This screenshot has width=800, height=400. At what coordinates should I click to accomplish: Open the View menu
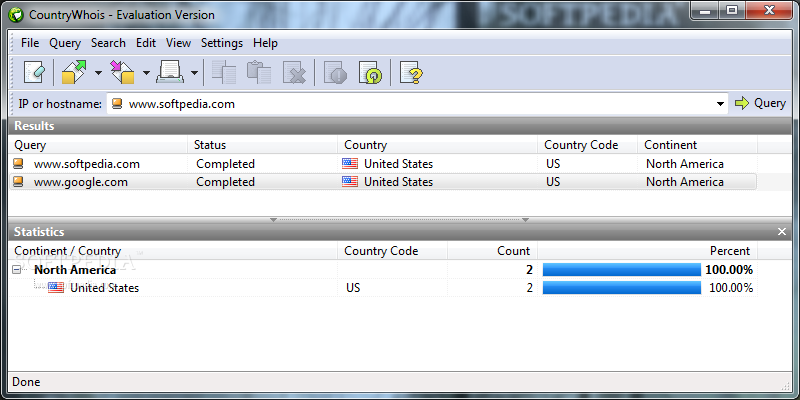click(179, 43)
